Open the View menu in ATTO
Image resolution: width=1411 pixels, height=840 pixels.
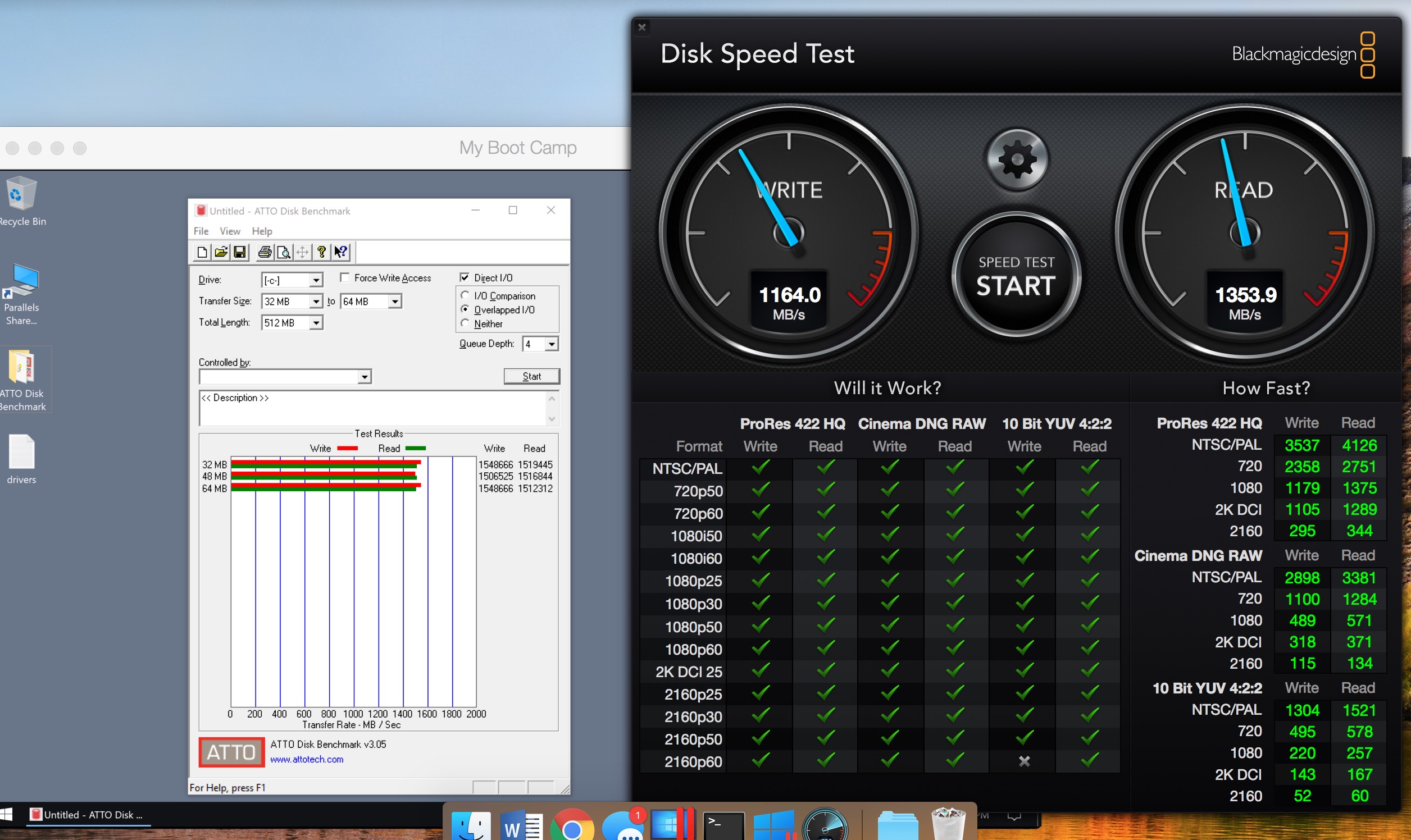230,231
